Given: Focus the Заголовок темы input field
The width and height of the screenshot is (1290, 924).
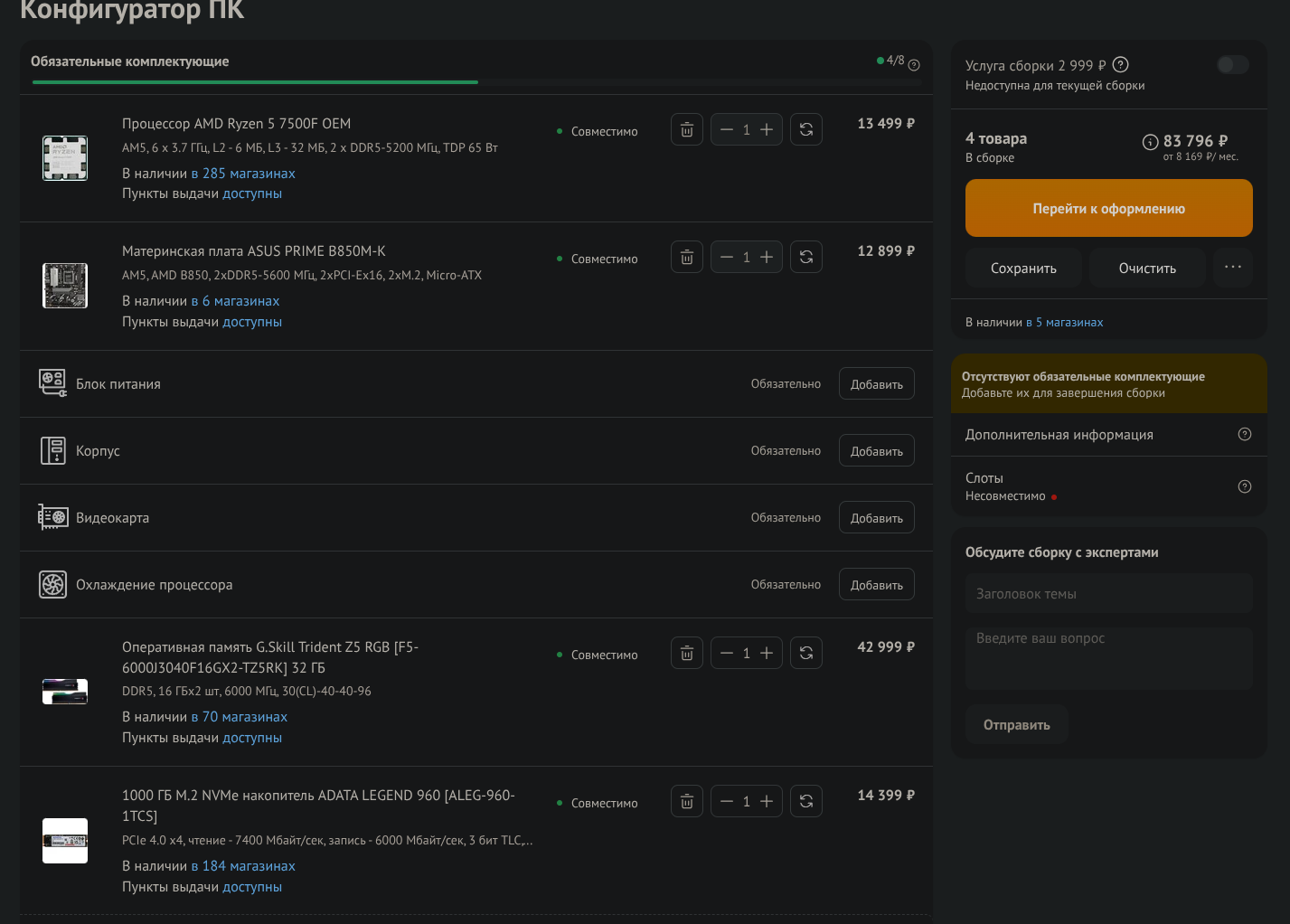Looking at the screenshot, I should [1108, 594].
